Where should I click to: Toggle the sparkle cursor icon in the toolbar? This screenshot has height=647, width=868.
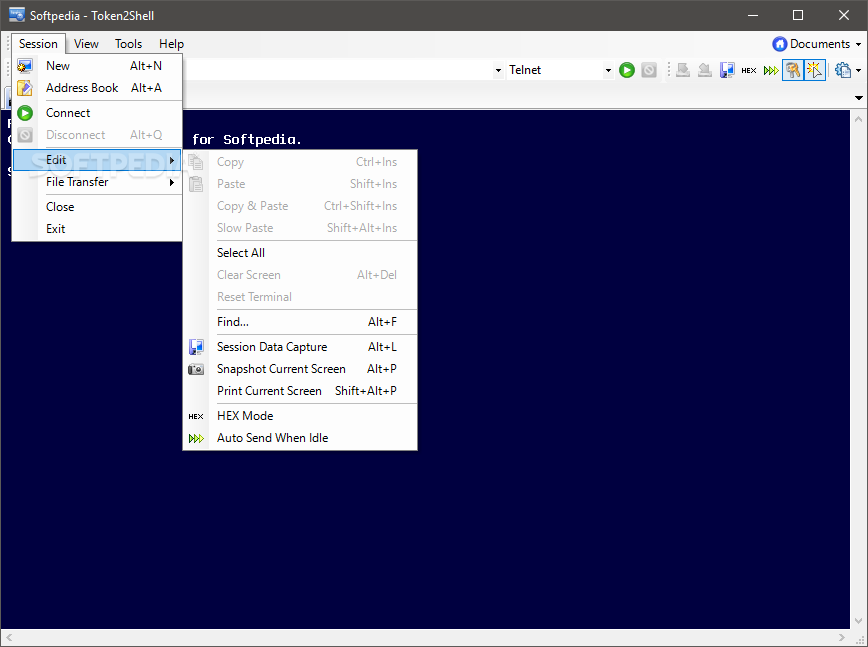coord(814,70)
